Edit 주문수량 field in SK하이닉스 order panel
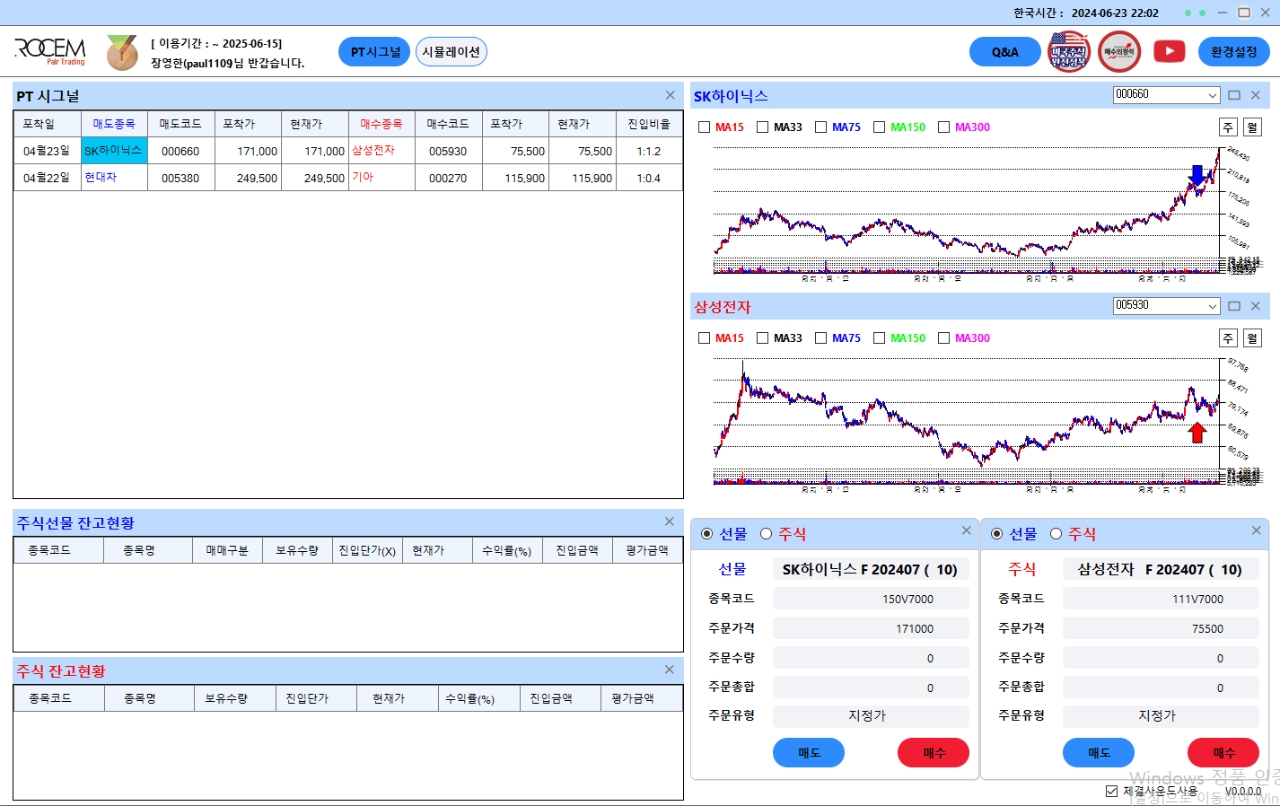This screenshot has width=1280, height=806. point(871,658)
